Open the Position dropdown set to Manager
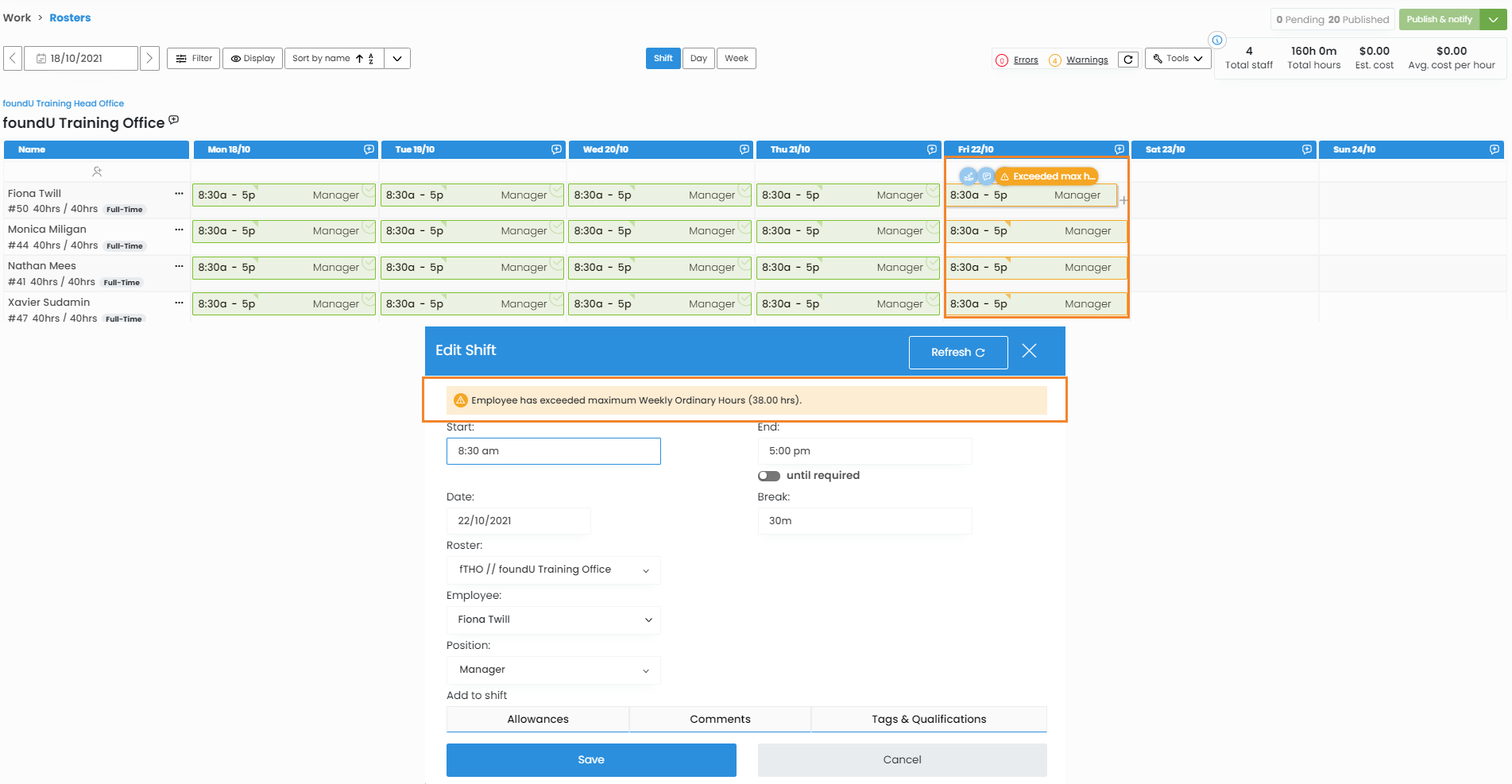The height and width of the screenshot is (784, 1512). [553, 670]
